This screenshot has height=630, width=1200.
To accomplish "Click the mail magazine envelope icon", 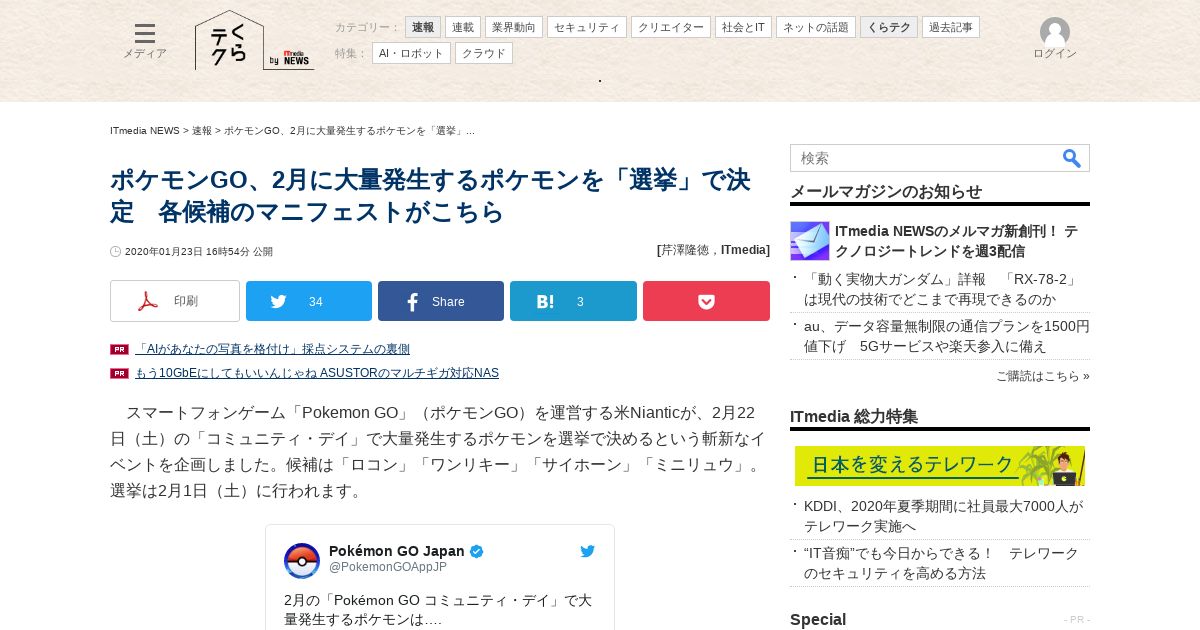I will 810,241.
